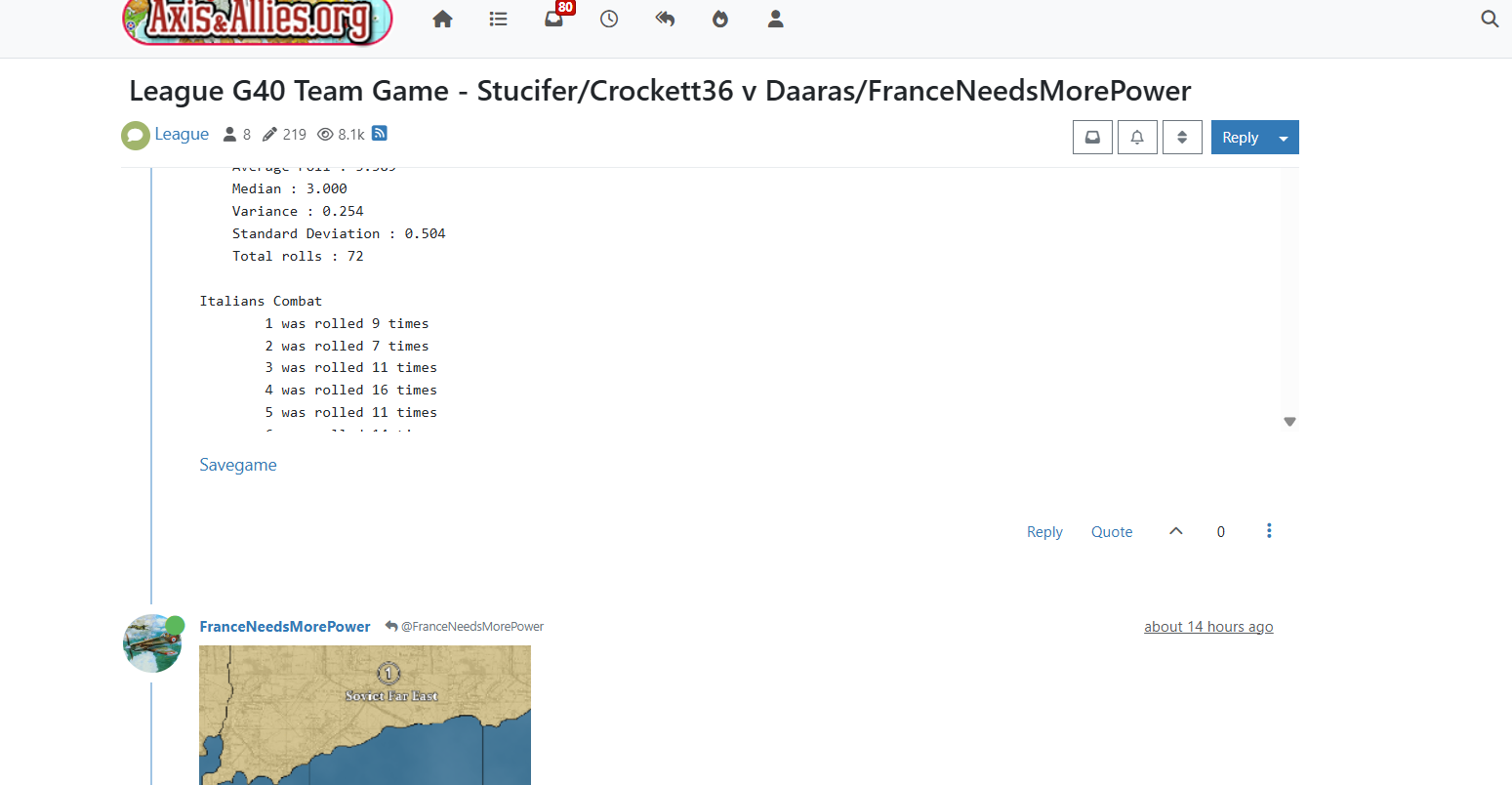Open the League category link
The width and height of the screenshot is (1512, 785).
coord(182,135)
